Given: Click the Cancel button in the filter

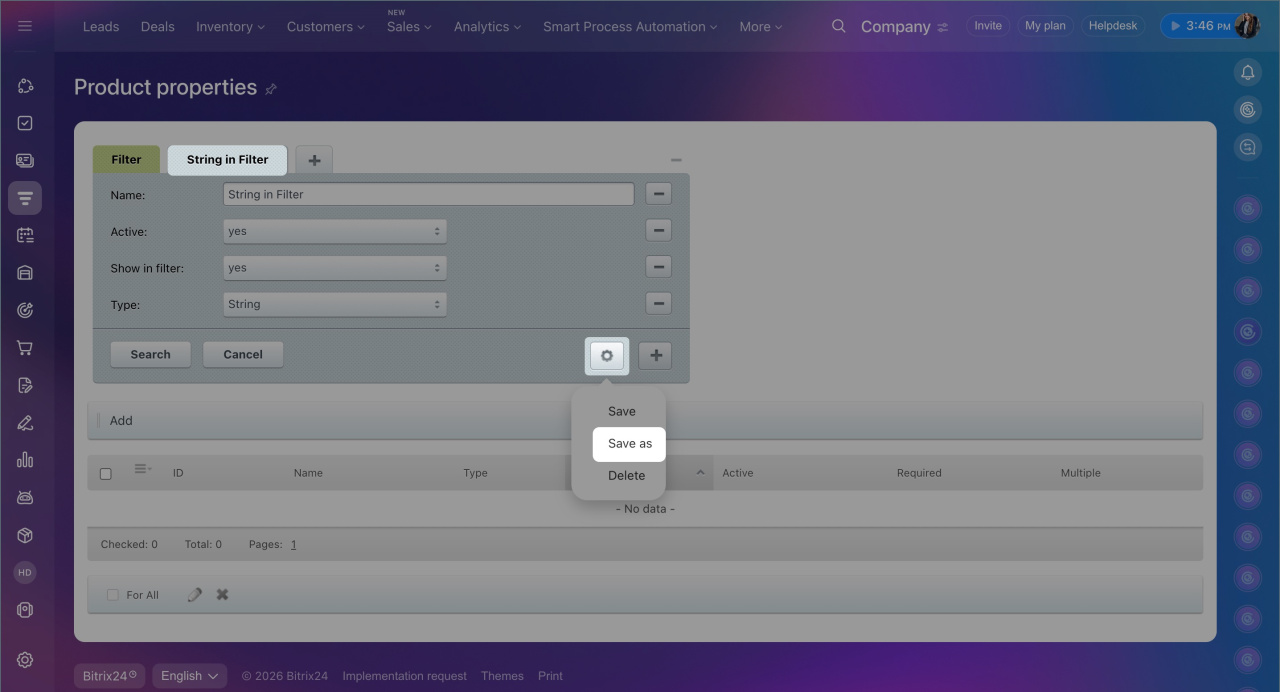Looking at the screenshot, I should pyautogui.click(x=243, y=354).
